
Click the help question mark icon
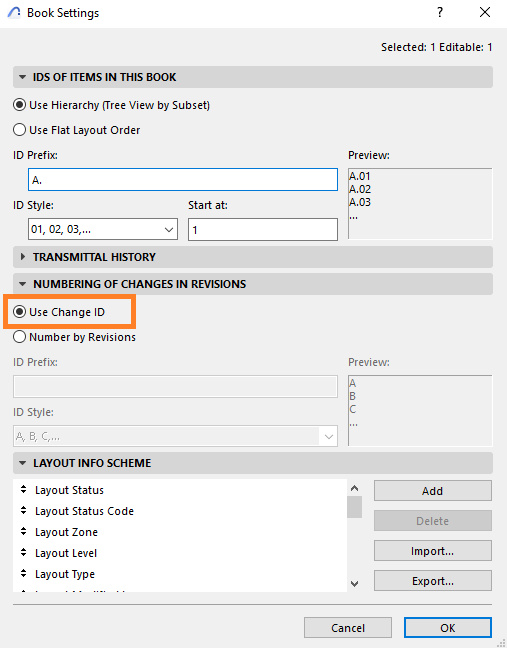click(x=440, y=12)
